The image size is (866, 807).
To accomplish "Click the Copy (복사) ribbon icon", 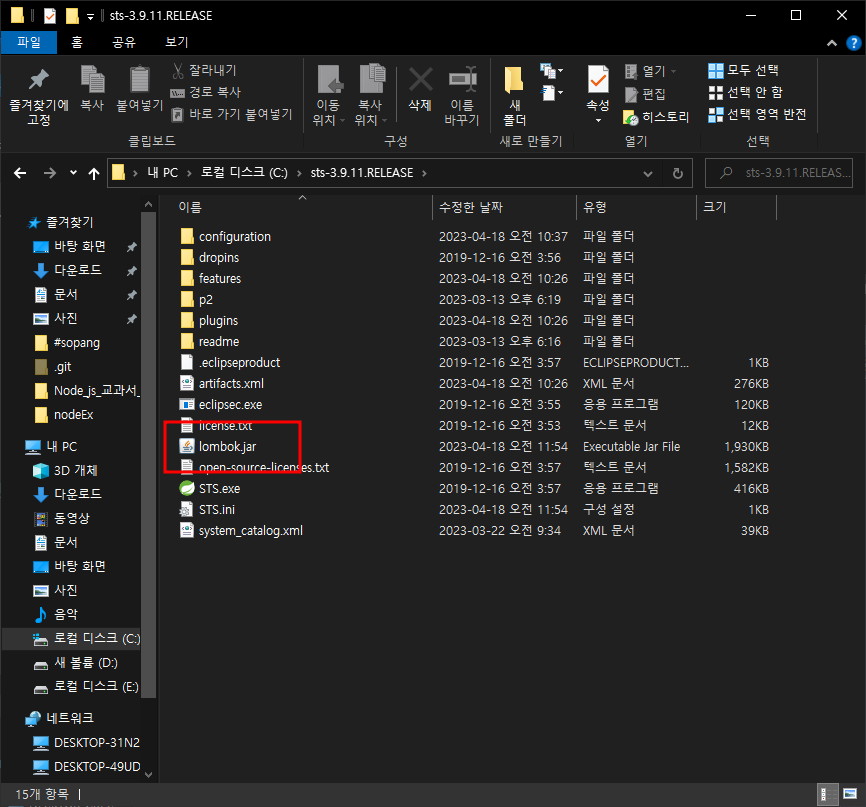I will (92, 79).
